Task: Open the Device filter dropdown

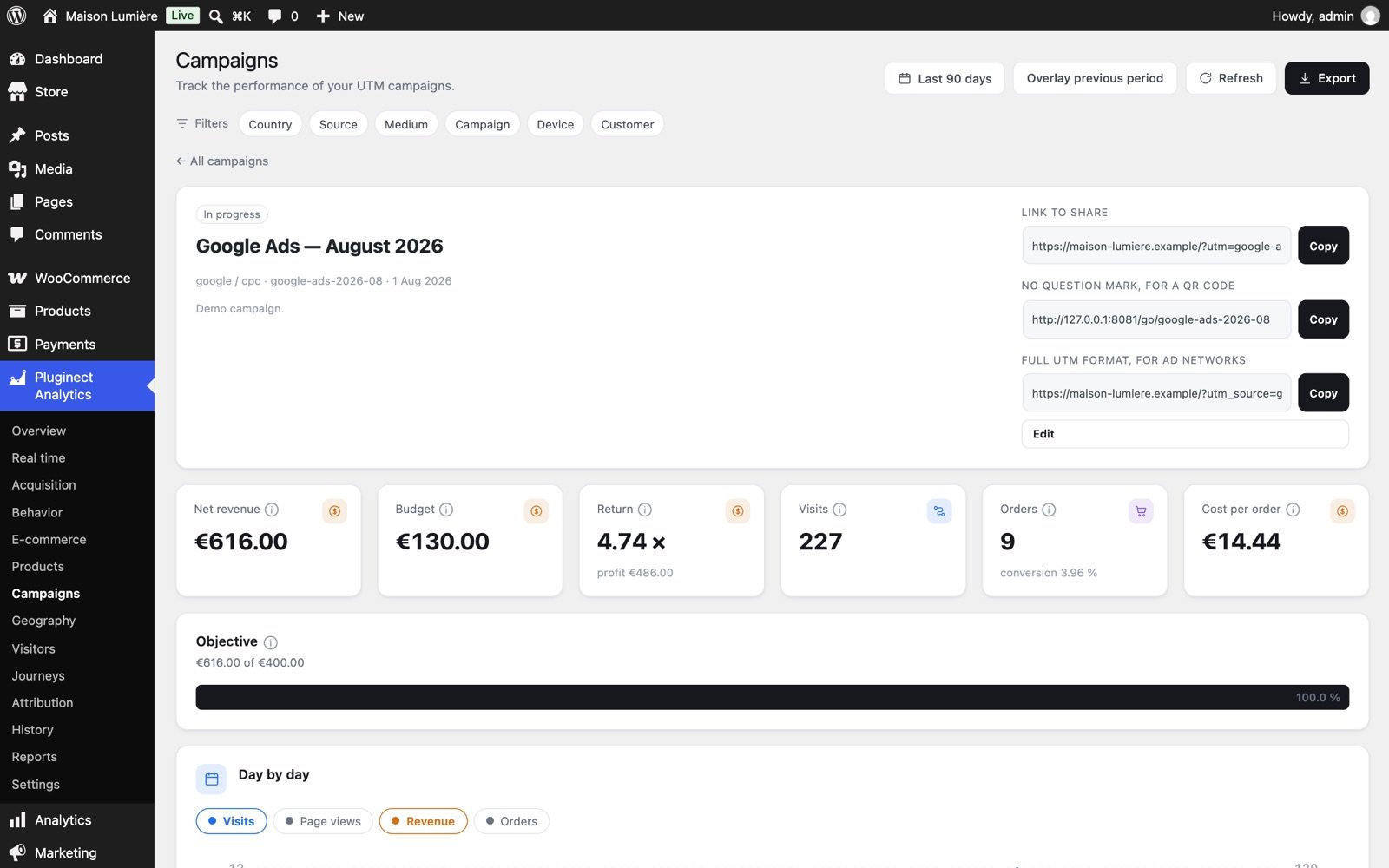Action: [x=555, y=124]
